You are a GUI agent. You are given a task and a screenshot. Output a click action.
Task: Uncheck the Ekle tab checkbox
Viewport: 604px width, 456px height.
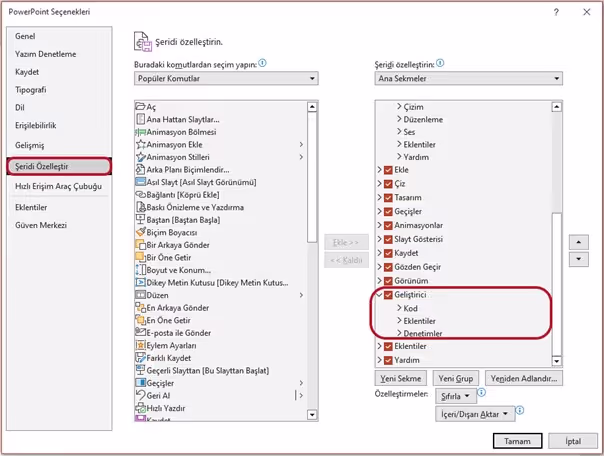coord(388,170)
